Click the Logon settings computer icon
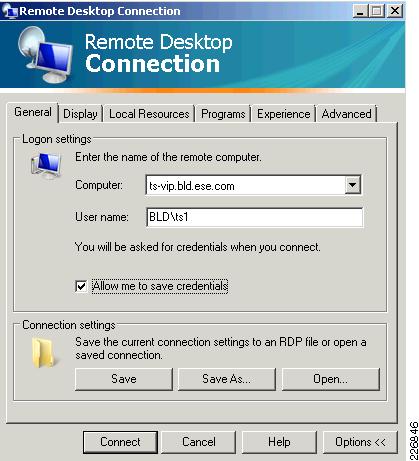 click(46, 165)
